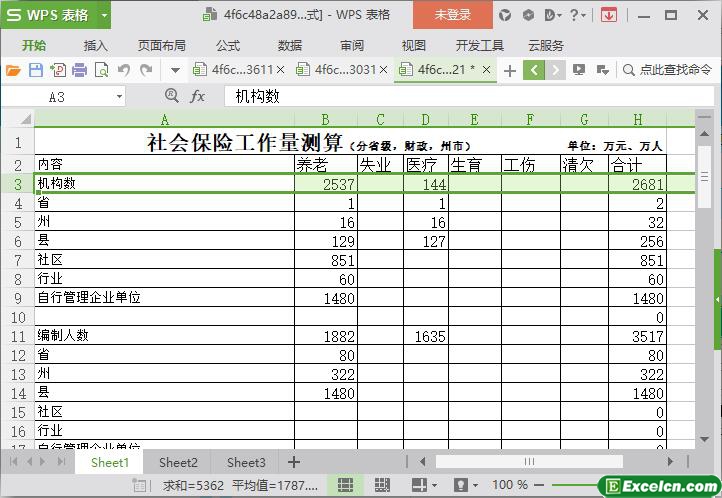
Task: Click the insert function fx icon
Action: tap(198, 96)
